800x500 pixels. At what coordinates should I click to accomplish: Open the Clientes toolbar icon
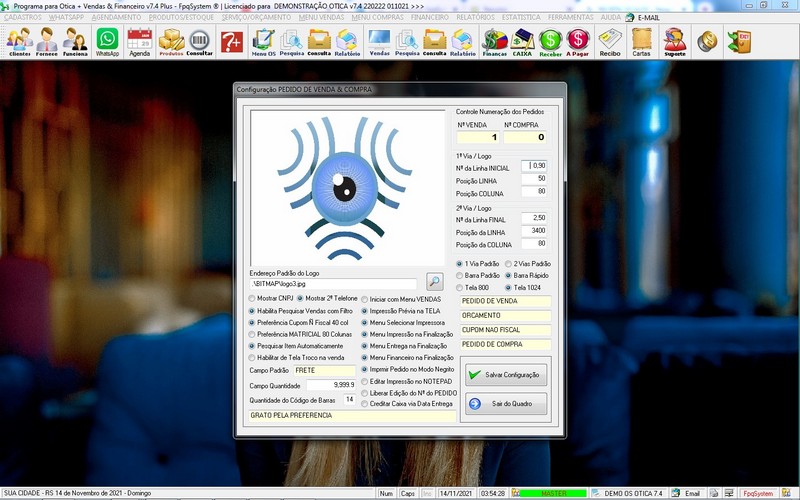(19, 42)
